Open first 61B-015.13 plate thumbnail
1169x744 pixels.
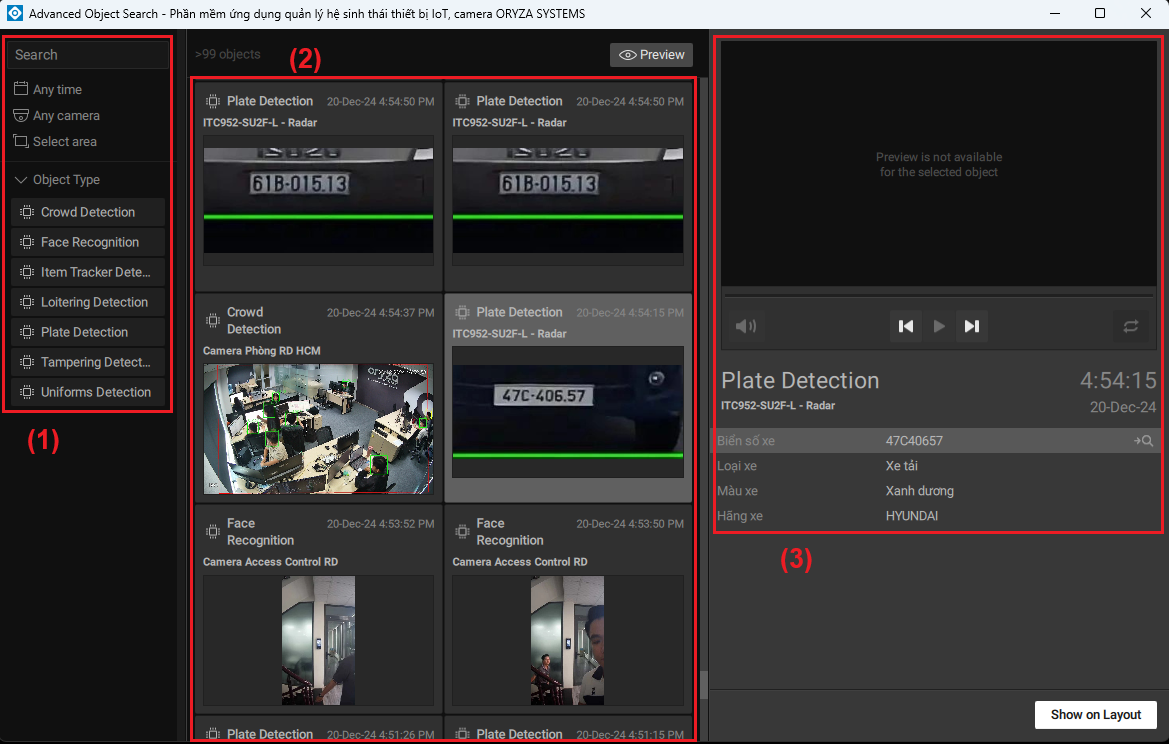[318, 201]
